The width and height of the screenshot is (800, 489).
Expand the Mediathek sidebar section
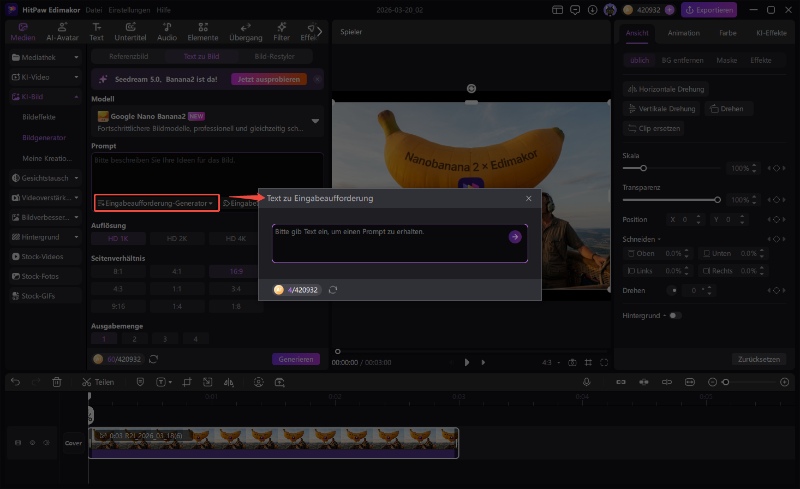pyautogui.click(x=45, y=57)
